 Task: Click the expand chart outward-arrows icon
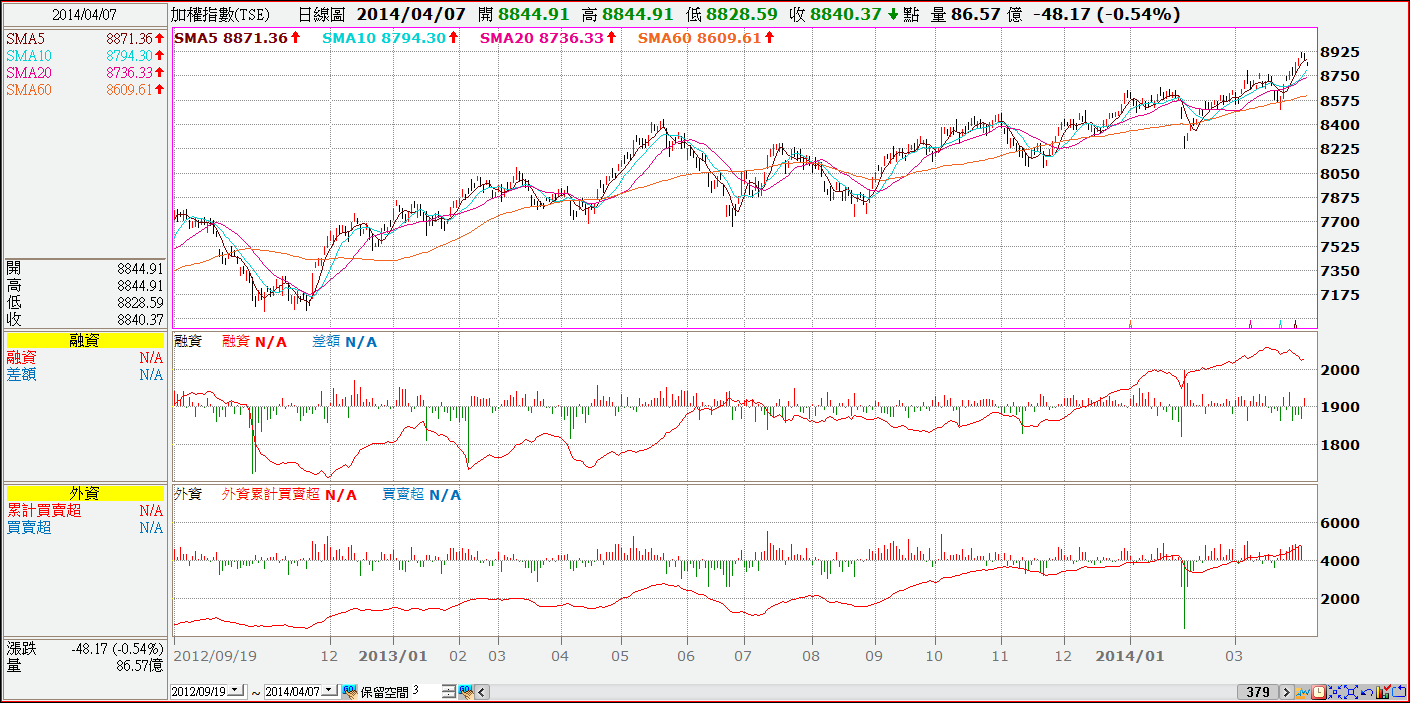point(1351,692)
